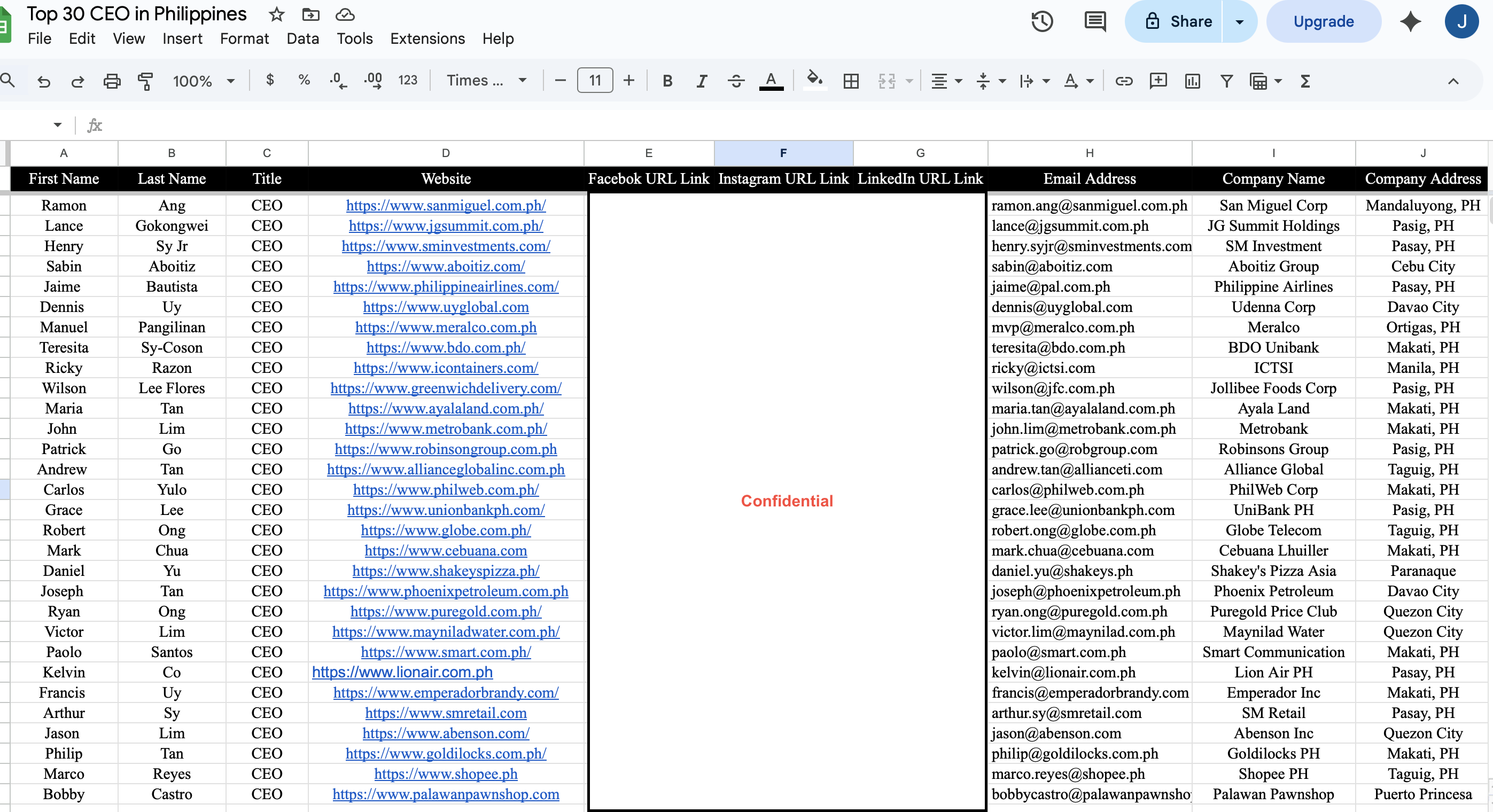Open the sanmiguel.com.ph website link

pos(445,205)
